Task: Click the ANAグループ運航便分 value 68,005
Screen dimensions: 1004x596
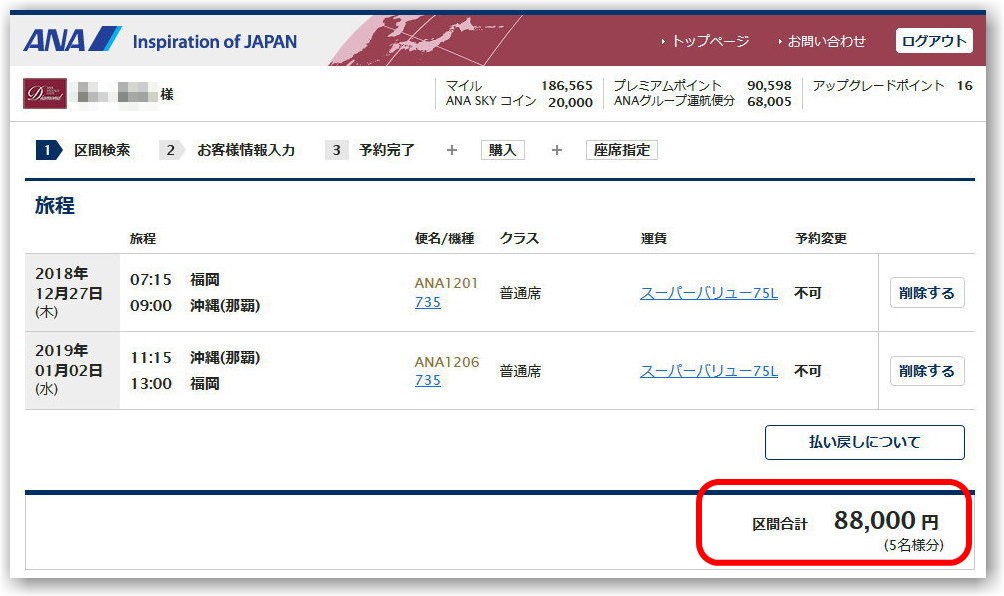Action: pos(769,102)
